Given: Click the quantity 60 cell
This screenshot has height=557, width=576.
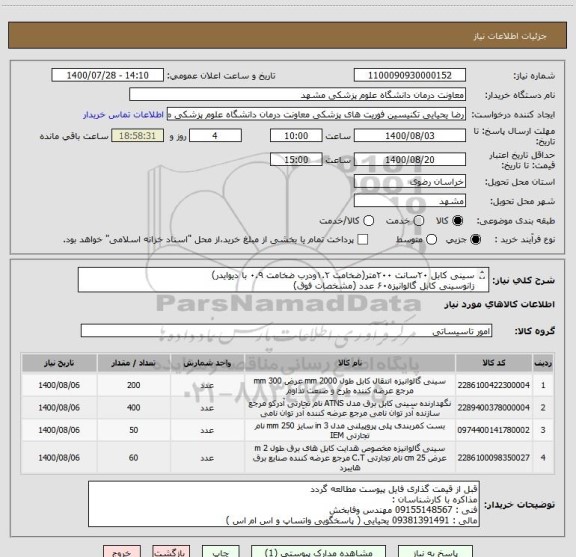Looking at the screenshot, I should (x=133, y=458).
